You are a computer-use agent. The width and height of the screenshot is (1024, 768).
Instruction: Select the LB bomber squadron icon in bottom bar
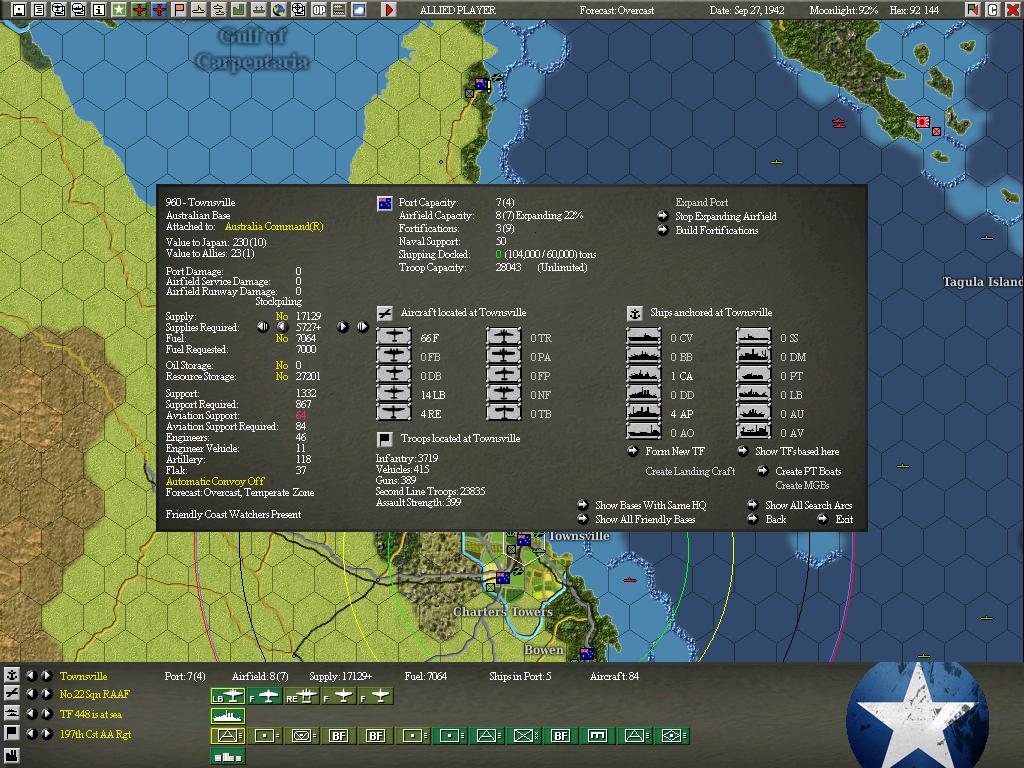point(227,697)
